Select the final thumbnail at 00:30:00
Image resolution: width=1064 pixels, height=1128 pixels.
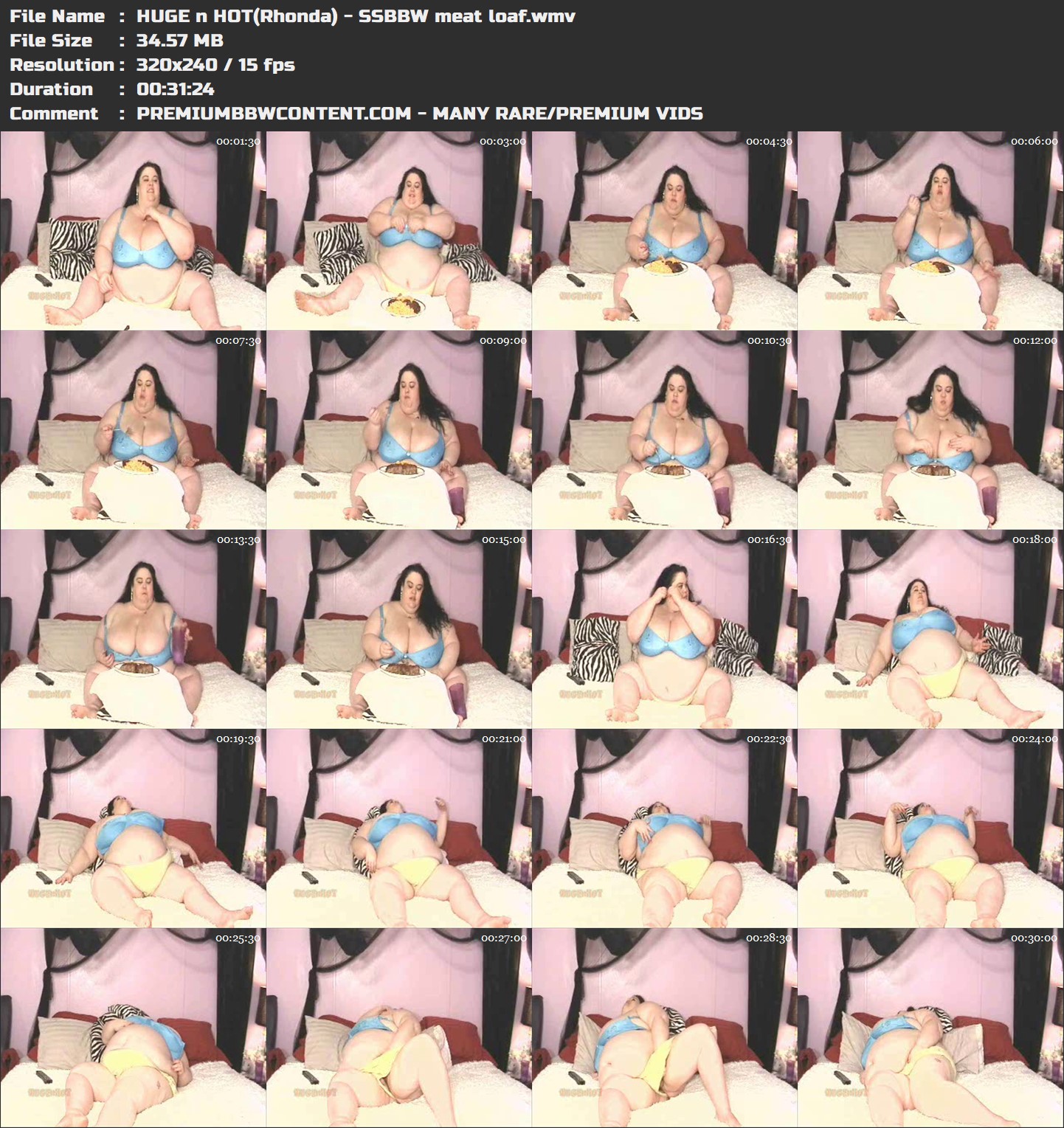(x=930, y=1027)
